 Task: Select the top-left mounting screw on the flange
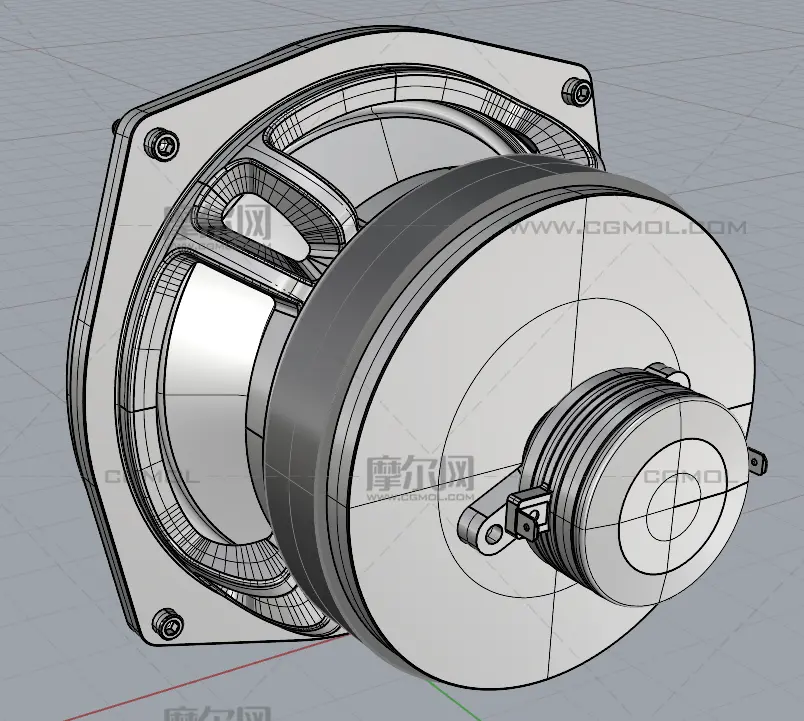coord(163,145)
